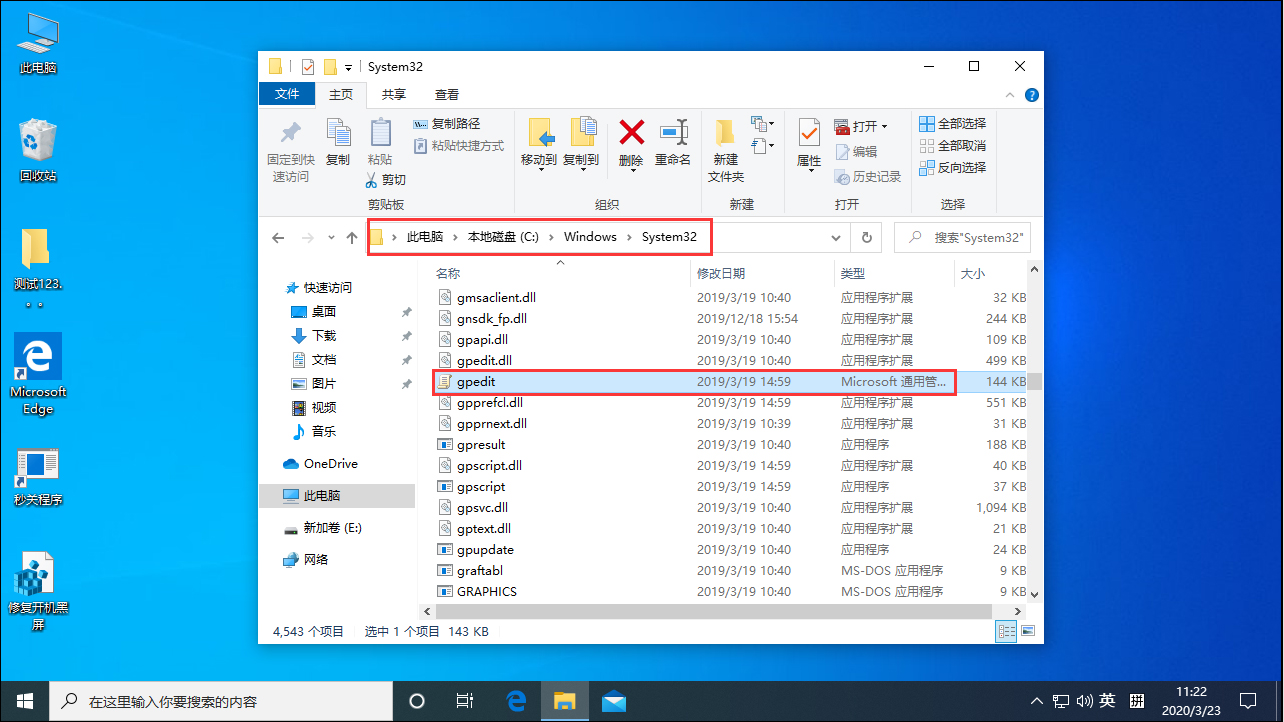Image resolution: width=1284 pixels, height=722 pixels.
Task: Open the address bar history dropdown
Action: tap(835, 237)
